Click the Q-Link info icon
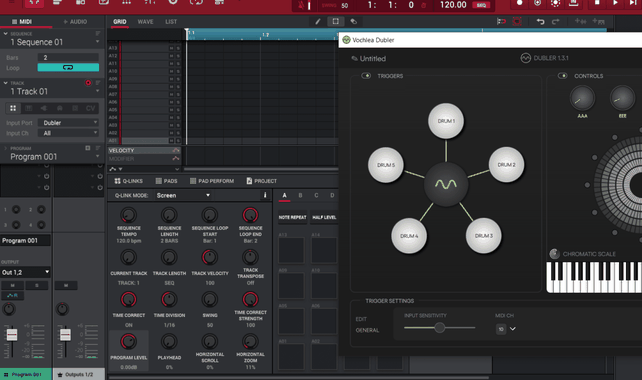The height and width of the screenshot is (380, 642). [265, 195]
